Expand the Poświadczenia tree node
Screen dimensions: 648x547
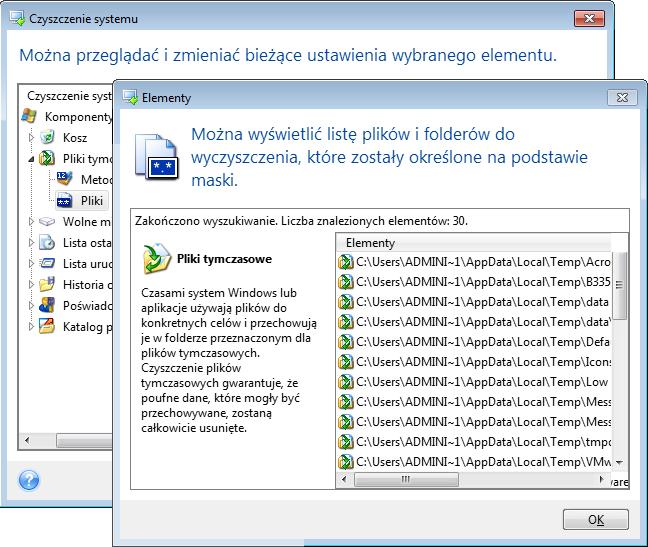(x=31, y=305)
